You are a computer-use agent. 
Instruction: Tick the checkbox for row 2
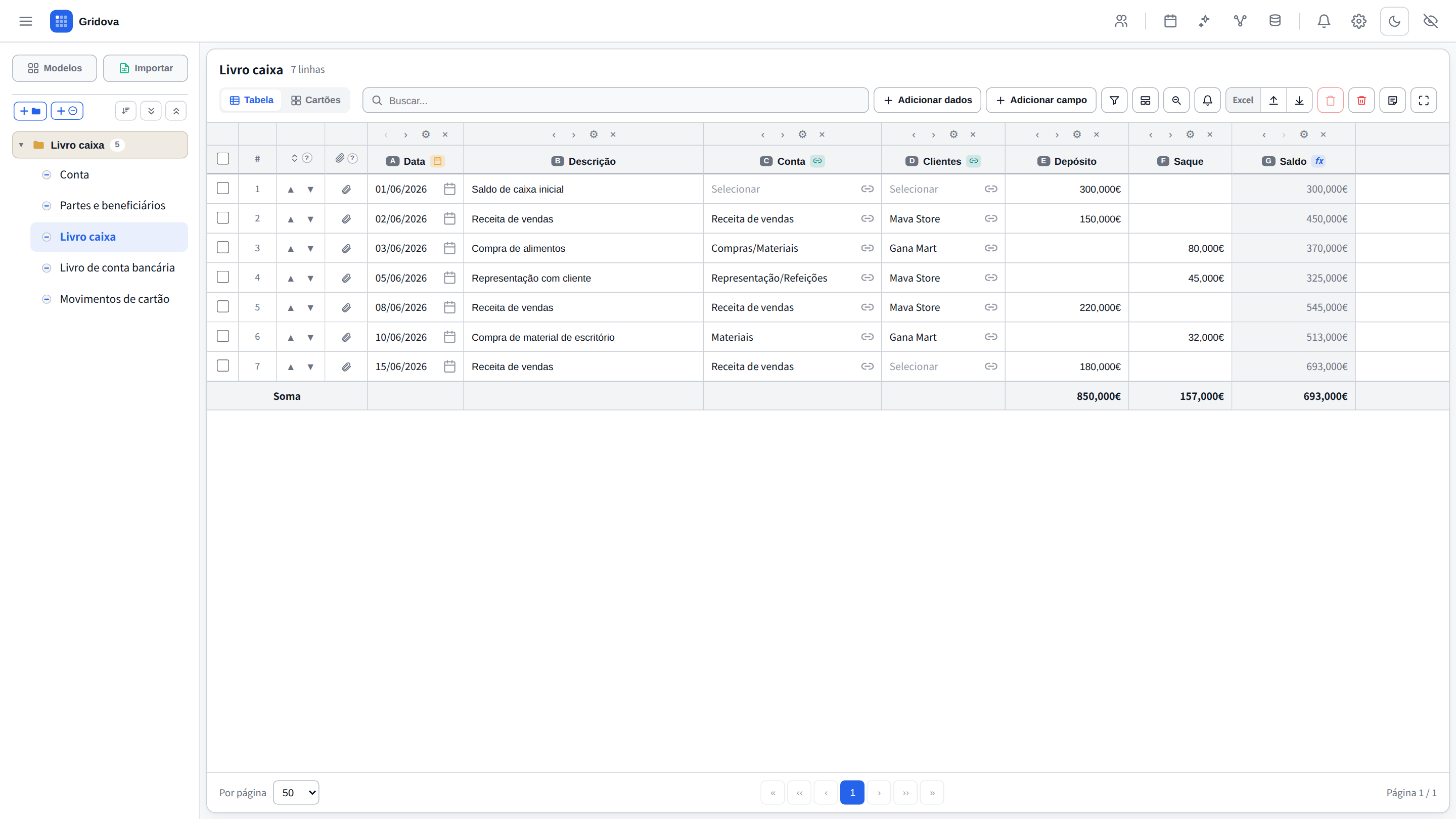222,218
